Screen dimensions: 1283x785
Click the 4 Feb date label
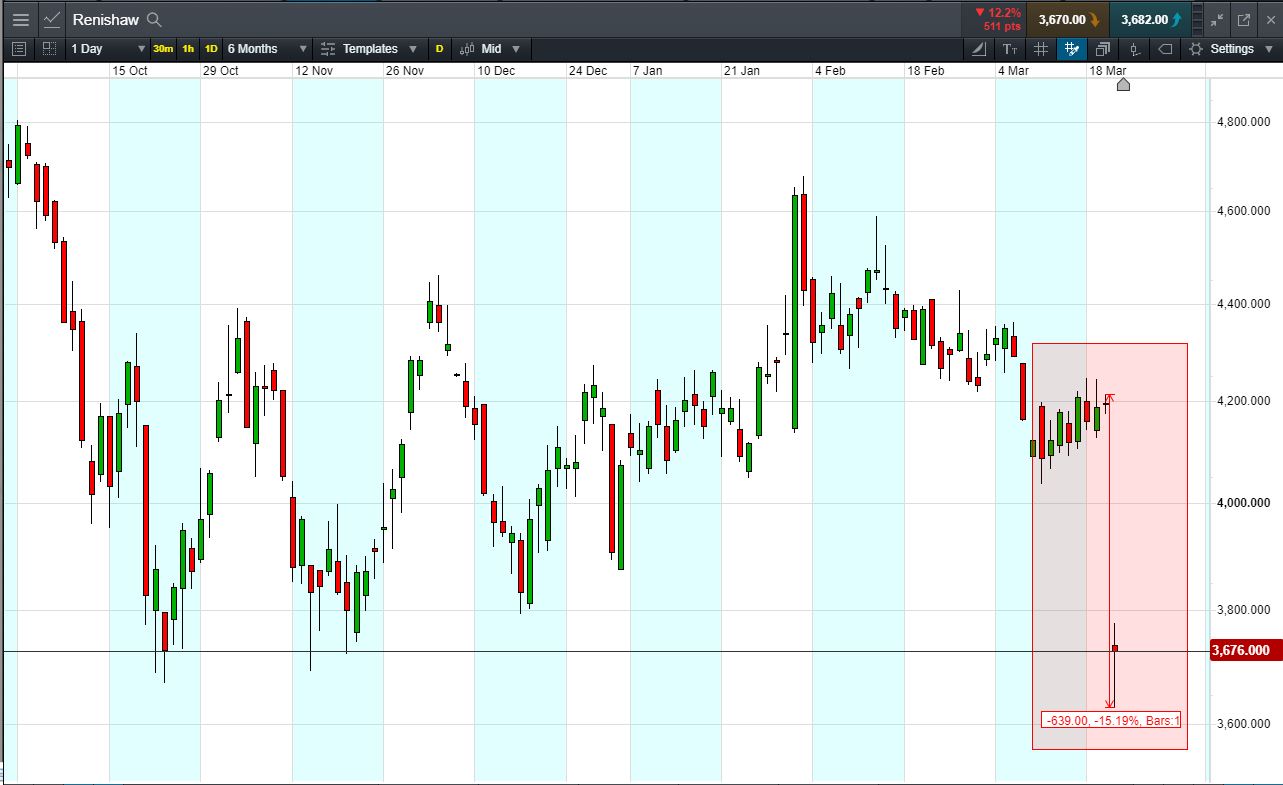coord(831,70)
